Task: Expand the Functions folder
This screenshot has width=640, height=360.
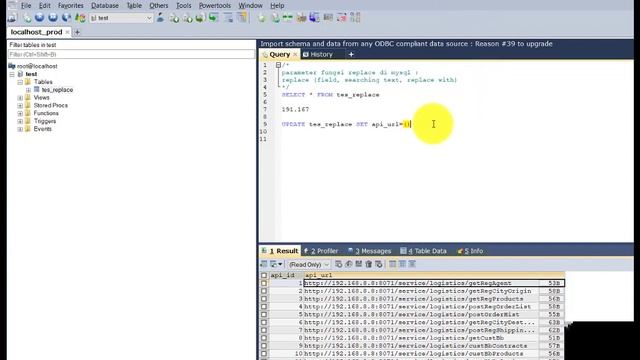Action: click(x=20, y=113)
